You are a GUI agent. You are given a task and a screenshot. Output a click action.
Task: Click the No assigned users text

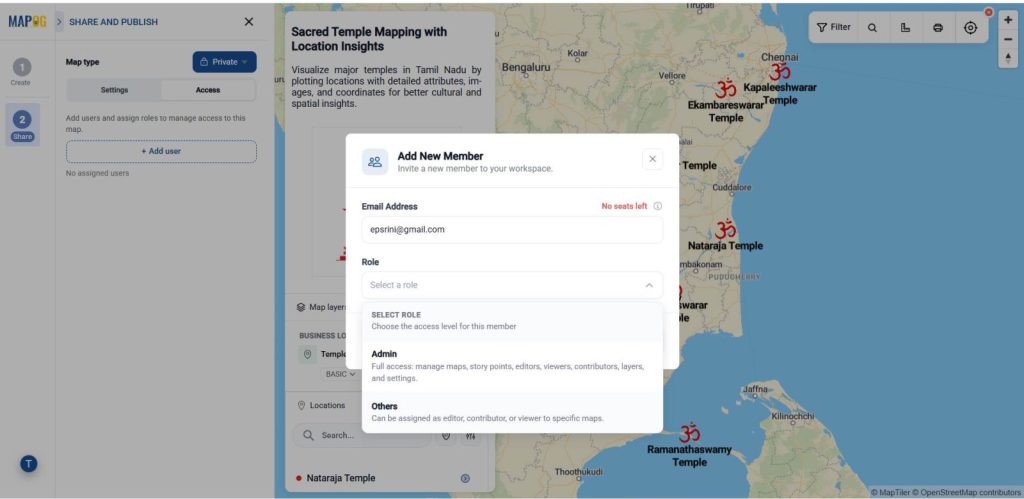click(97, 174)
